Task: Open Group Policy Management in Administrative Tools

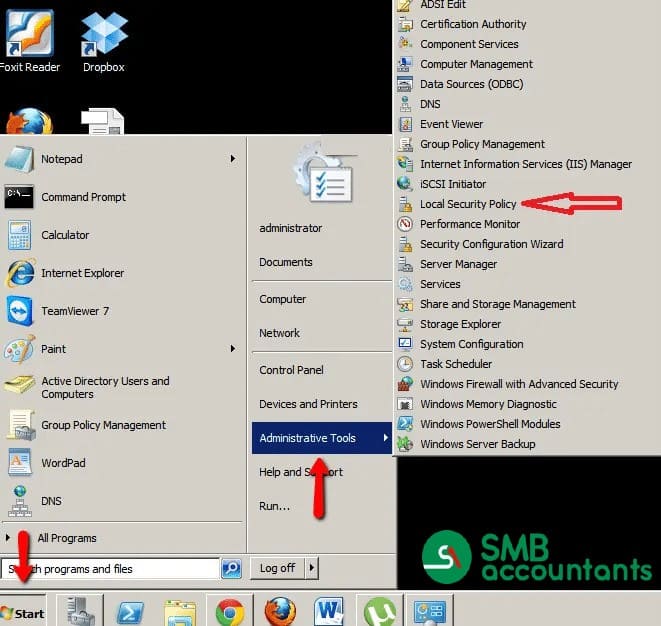Action: point(482,144)
